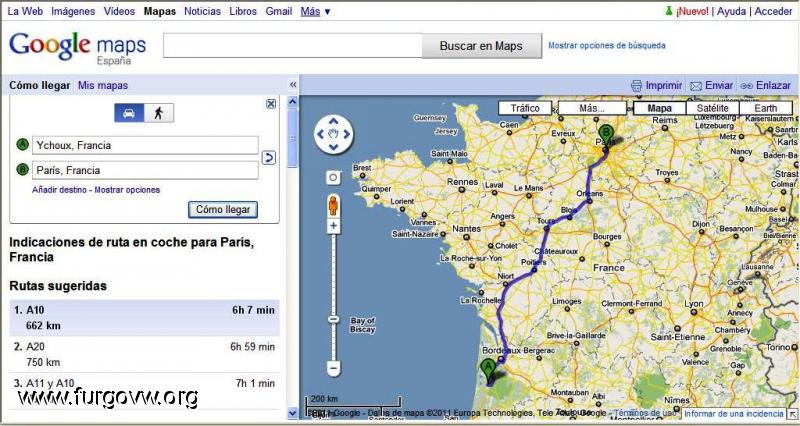Click the Google Maps España logo
This screenshot has width=800, height=426.
point(78,48)
